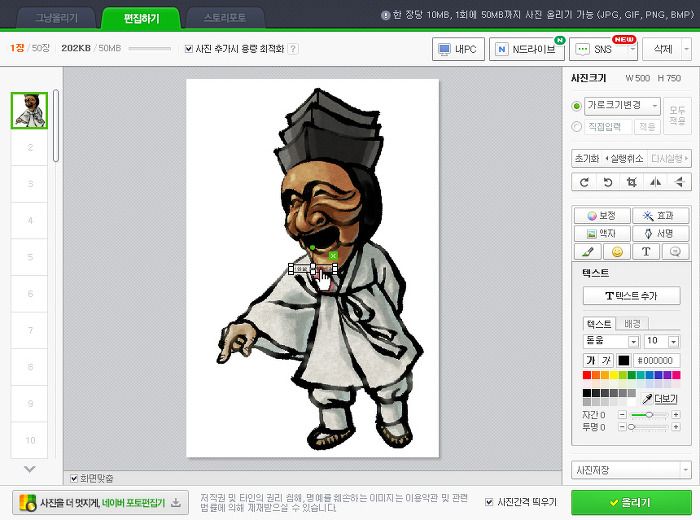Toggle 사진 추가시 용량 최적화 checkbox
Image resolution: width=700 pixels, height=520 pixels.
[x=189, y=49]
